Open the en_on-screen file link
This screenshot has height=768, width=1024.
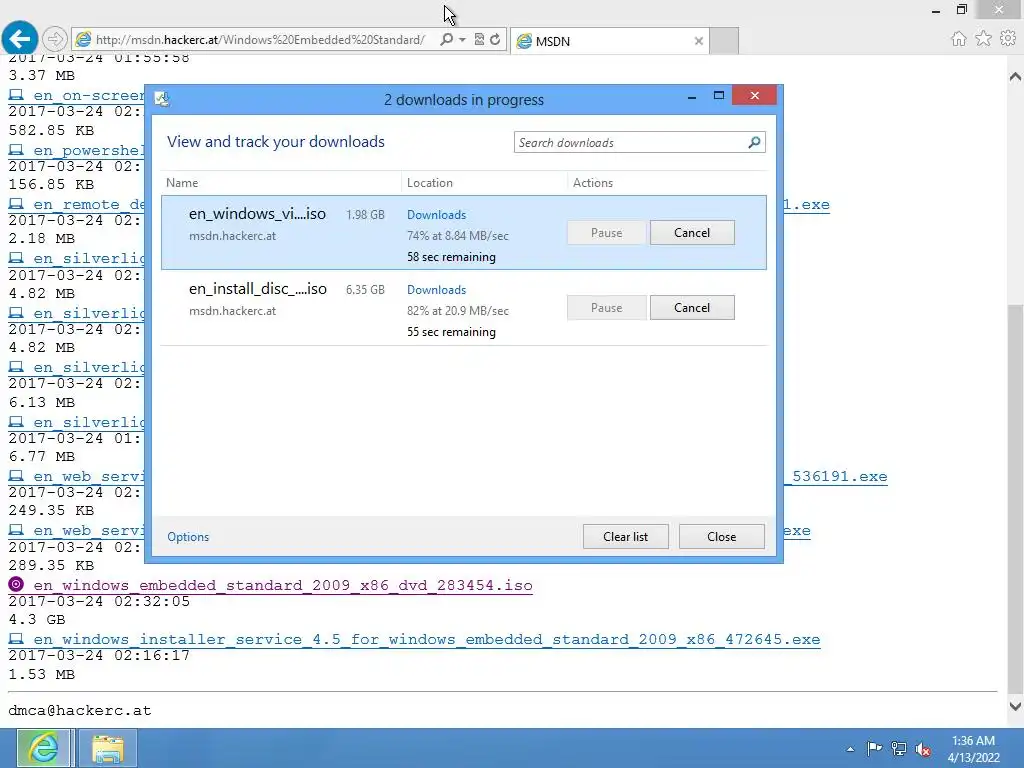[x=88, y=95]
